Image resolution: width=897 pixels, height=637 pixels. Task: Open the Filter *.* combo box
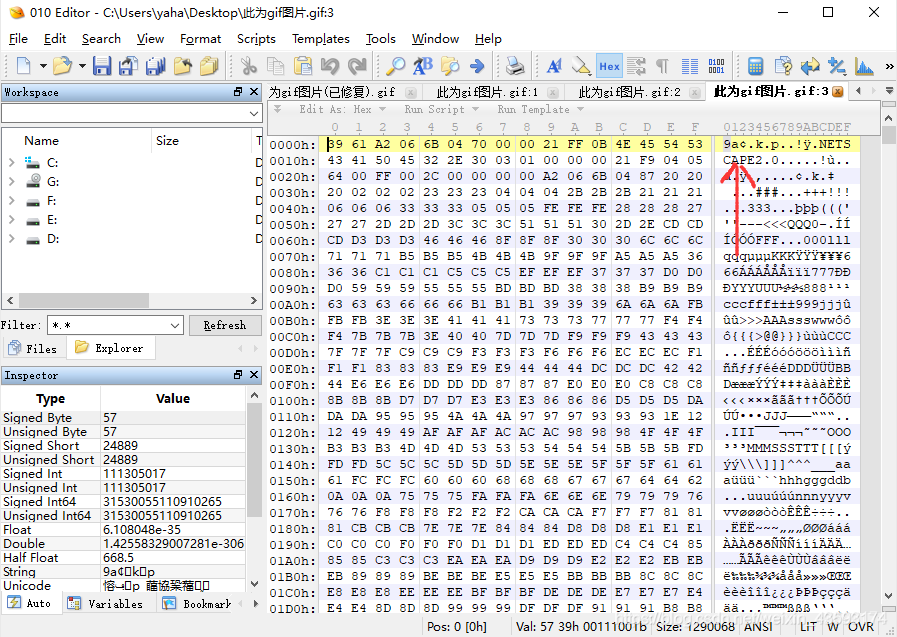coord(116,325)
